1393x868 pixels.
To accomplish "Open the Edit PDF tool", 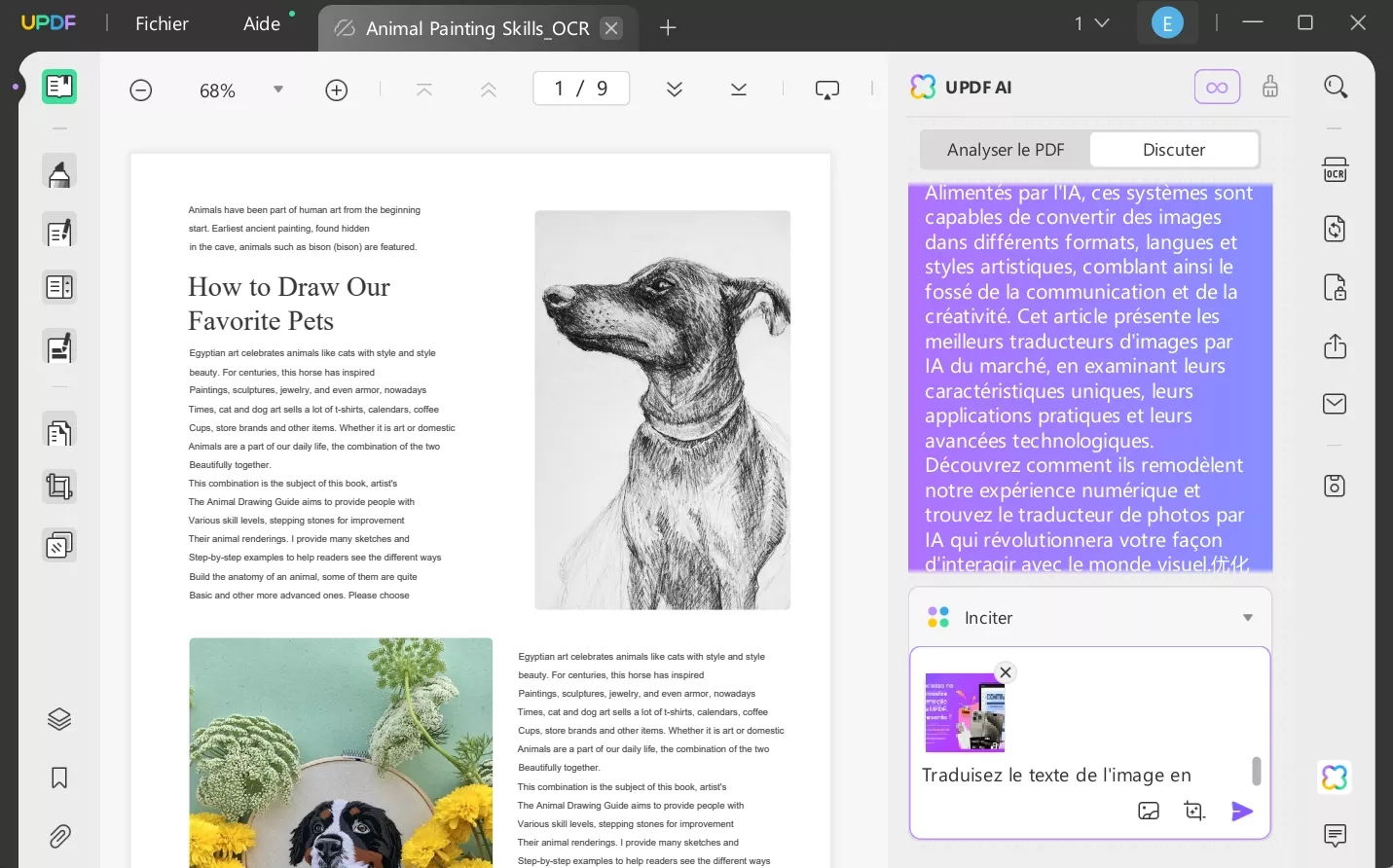I will 59,232.
